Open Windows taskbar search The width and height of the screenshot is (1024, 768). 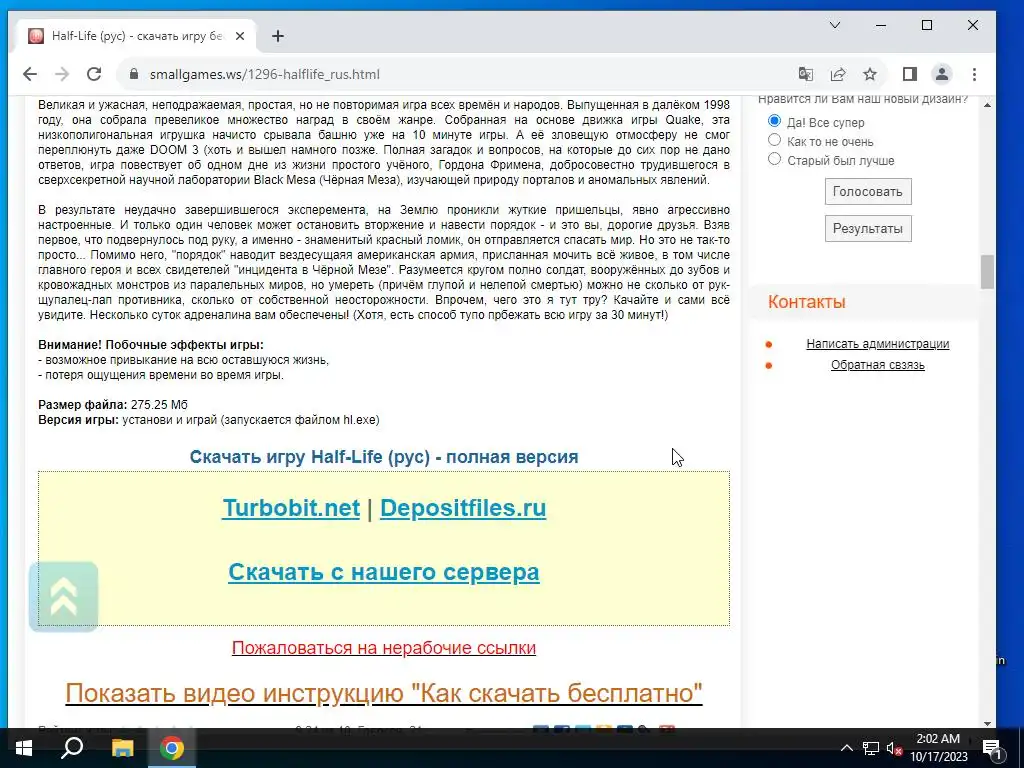[72, 748]
